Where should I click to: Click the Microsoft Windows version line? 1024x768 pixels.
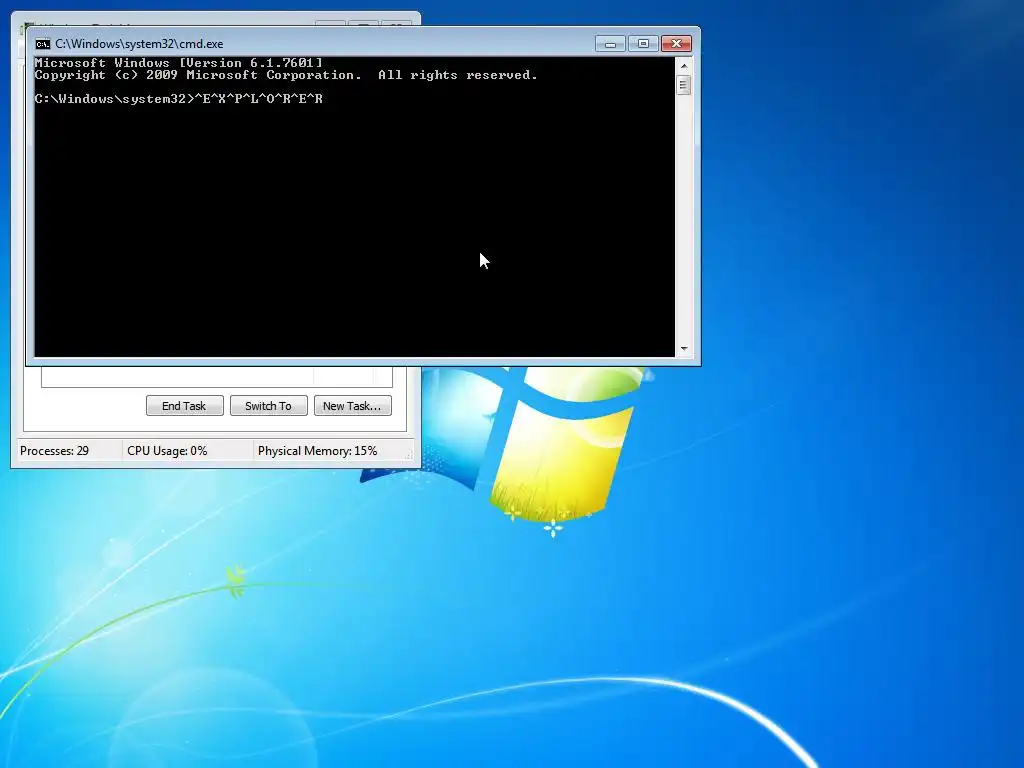[x=179, y=63]
